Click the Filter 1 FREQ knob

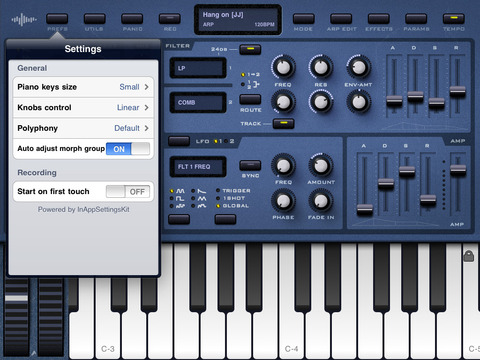pyautogui.click(x=283, y=67)
